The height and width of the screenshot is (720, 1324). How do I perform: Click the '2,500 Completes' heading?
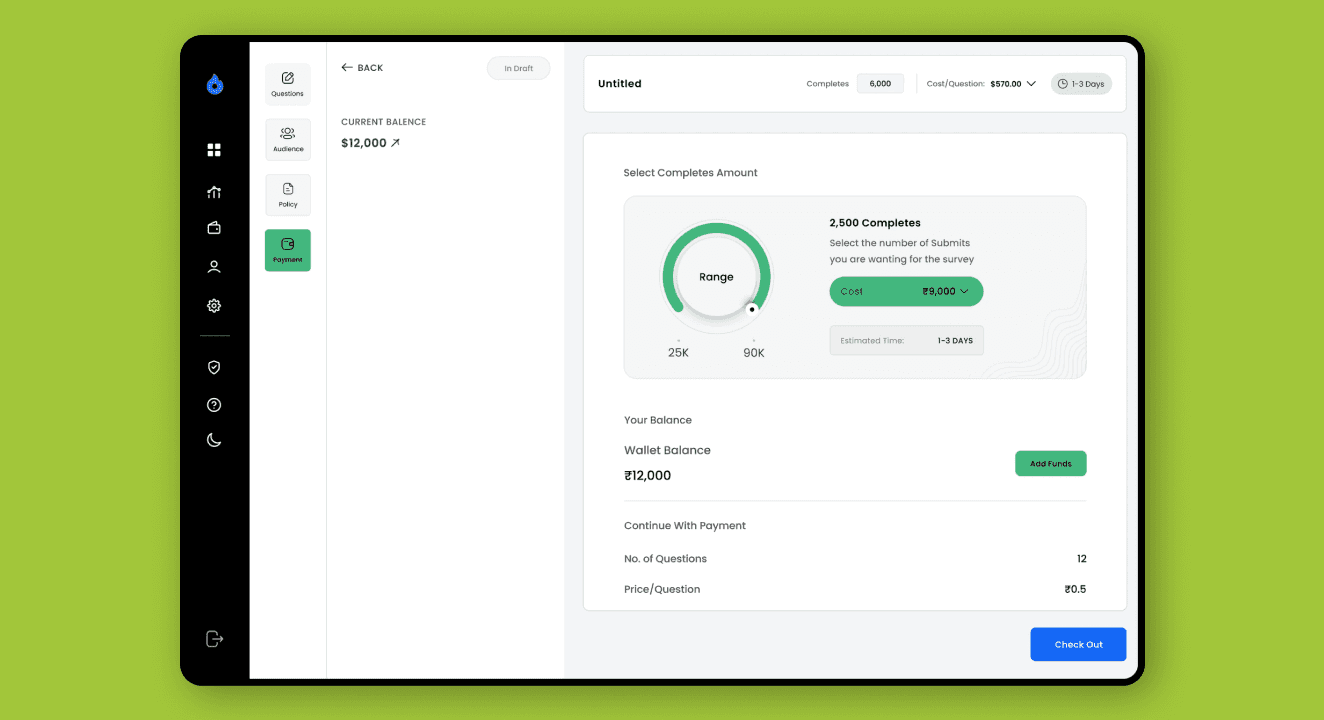coord(875,223)
